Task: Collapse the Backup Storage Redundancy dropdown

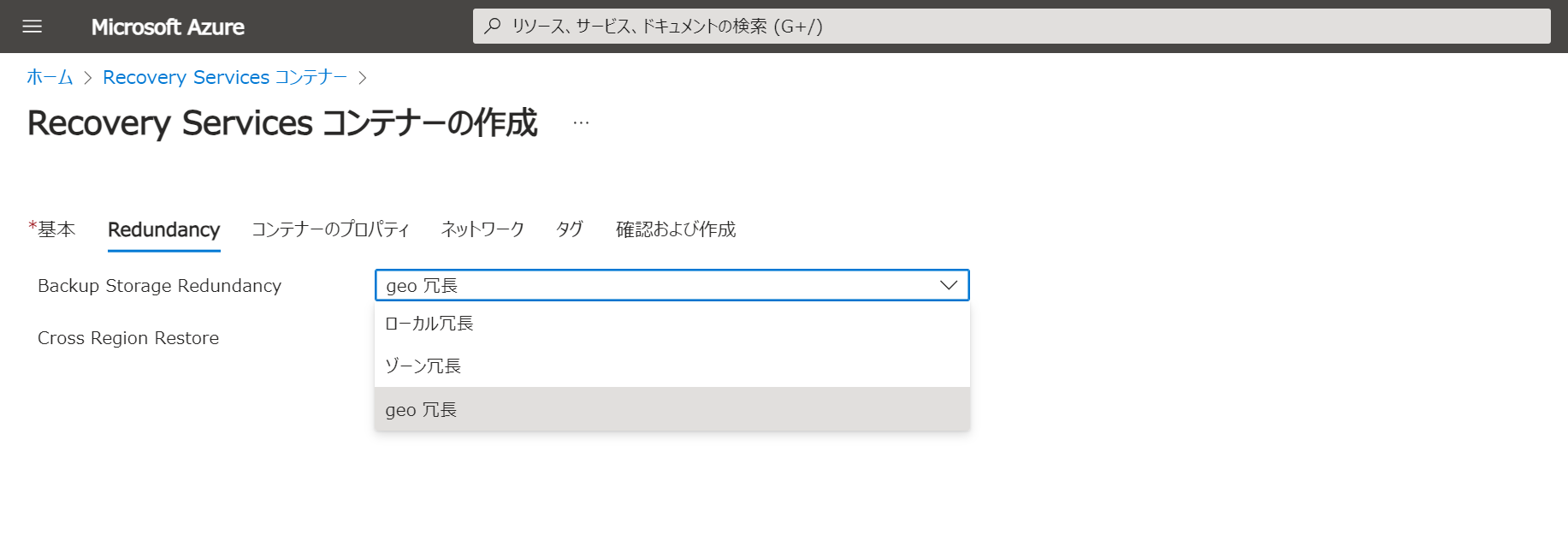Action: pyautogui.click(x=672, y=285)
